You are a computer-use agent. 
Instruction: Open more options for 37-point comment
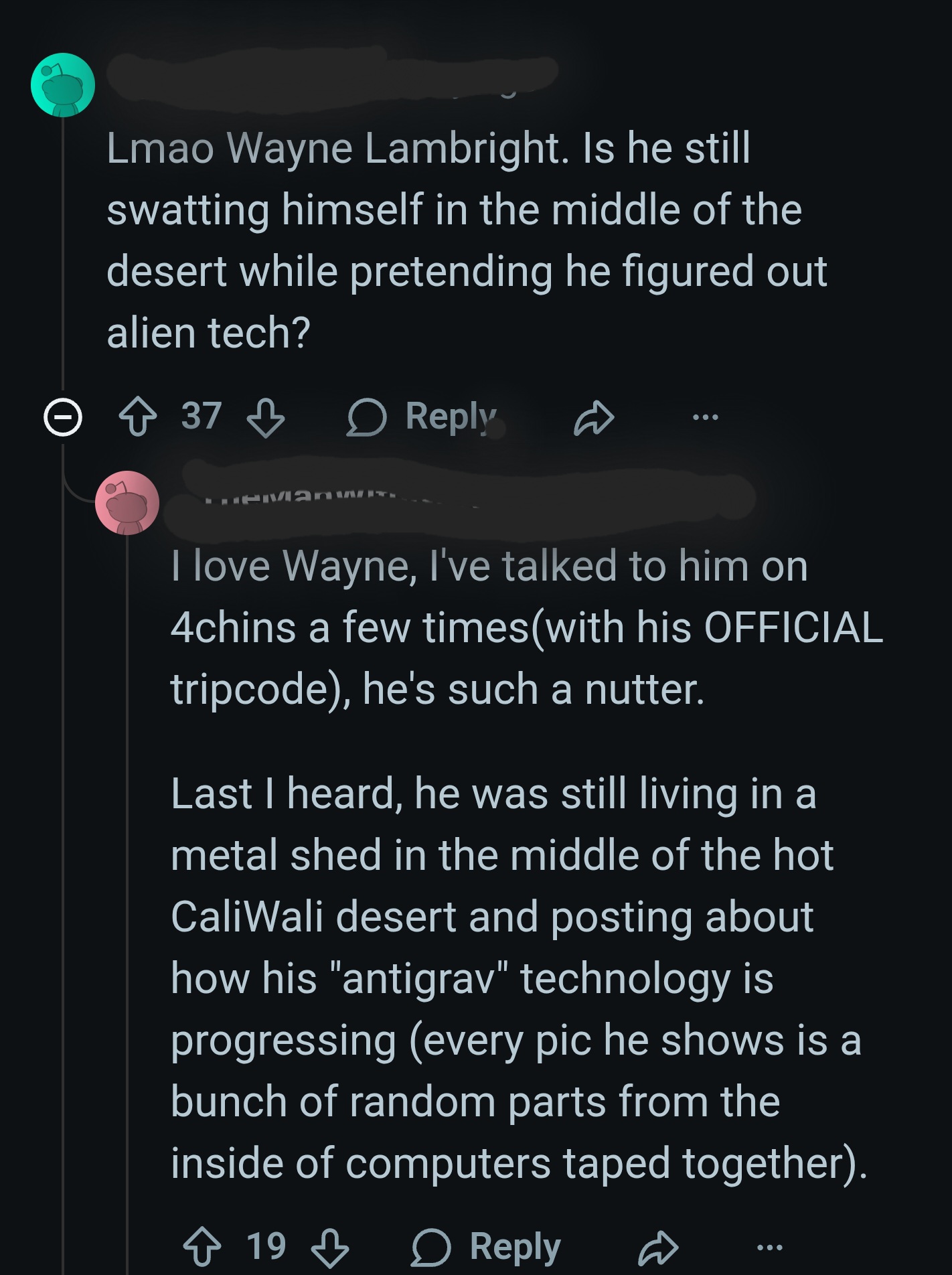click(706, 418)
